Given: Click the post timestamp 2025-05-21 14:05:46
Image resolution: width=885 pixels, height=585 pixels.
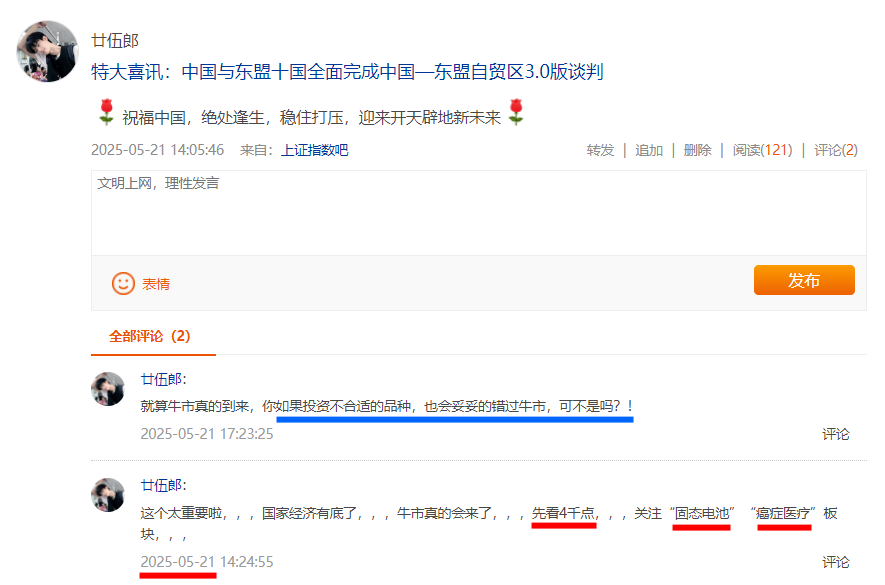Looking at the screenshot, I should (157, 150).
